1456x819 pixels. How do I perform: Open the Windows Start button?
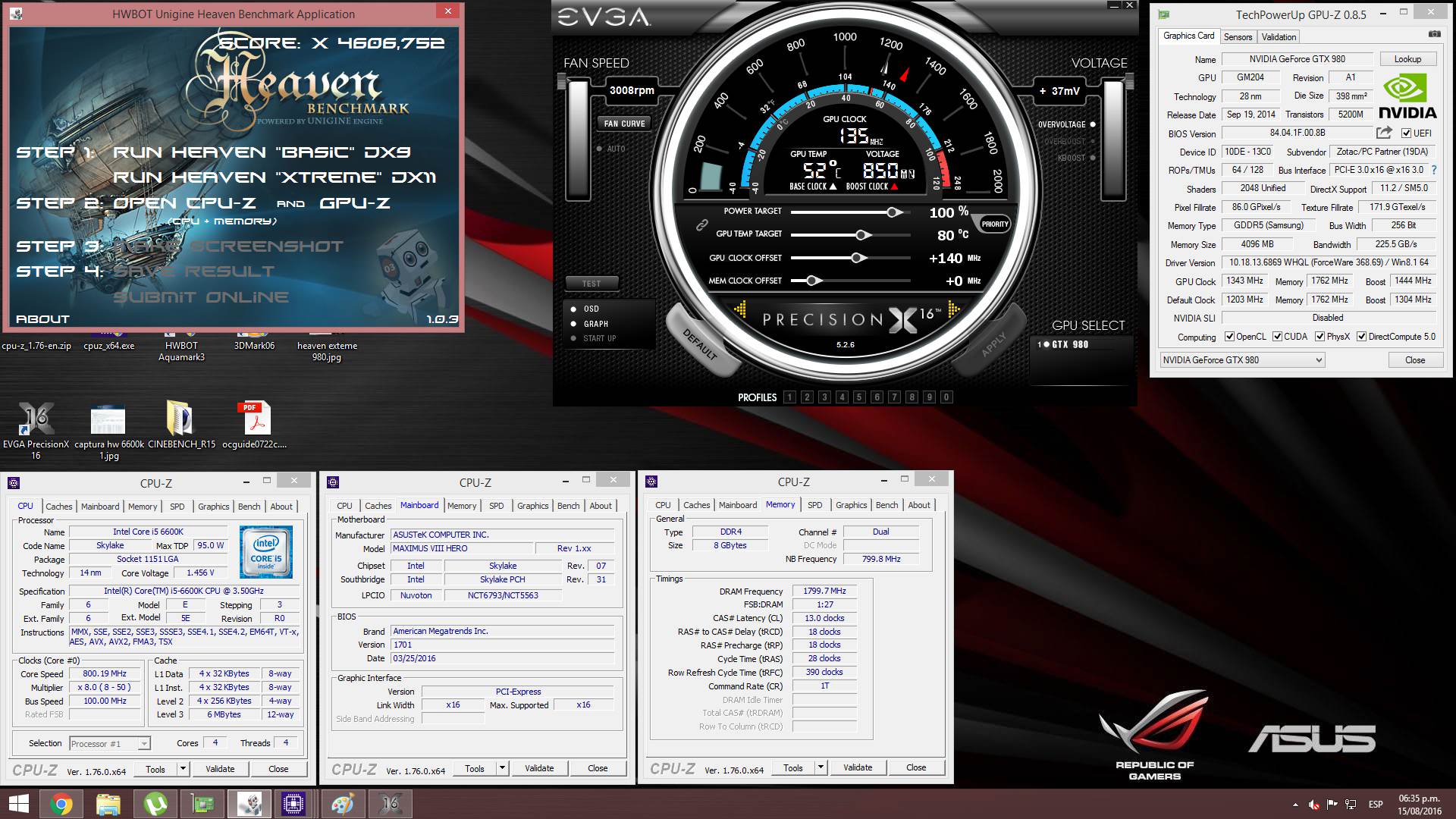point(18,804)
